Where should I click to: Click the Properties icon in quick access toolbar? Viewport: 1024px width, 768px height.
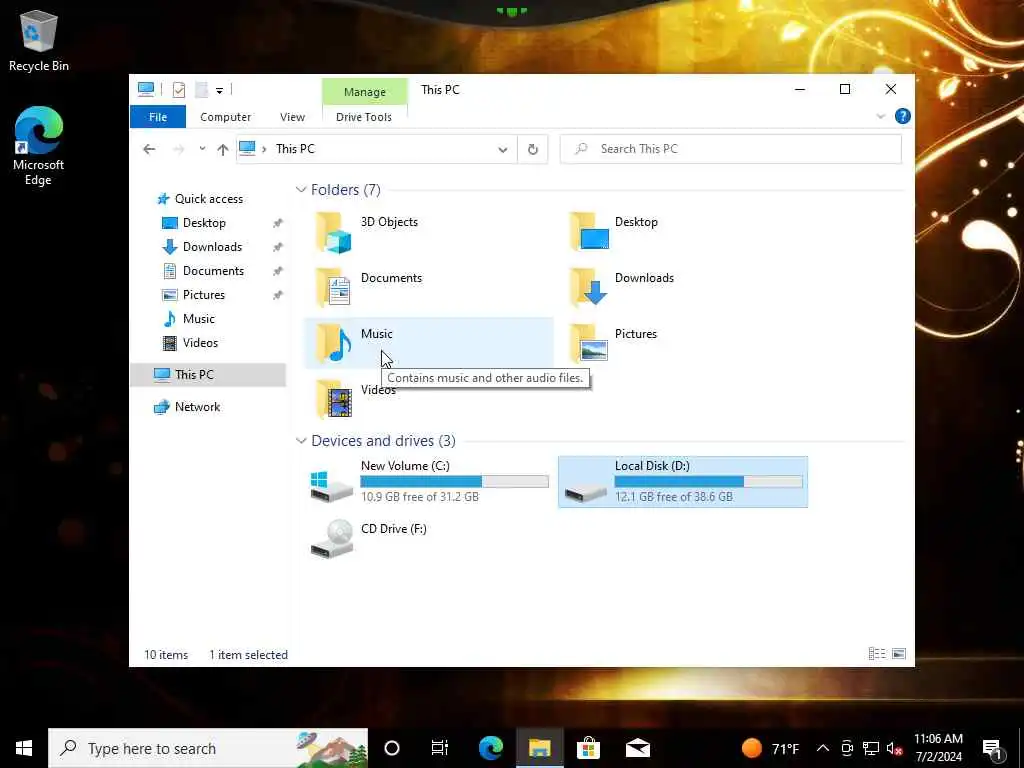[x=179, y=89]
